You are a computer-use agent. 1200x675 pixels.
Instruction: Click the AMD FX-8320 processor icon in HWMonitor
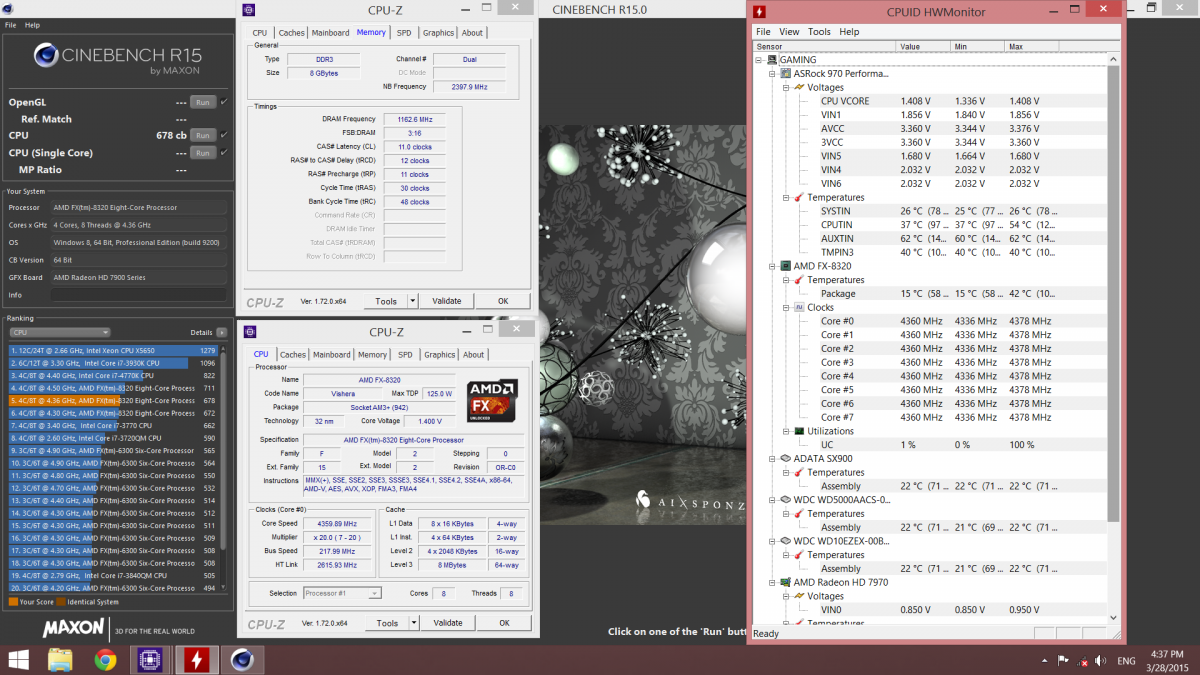(x=786, y=266)
